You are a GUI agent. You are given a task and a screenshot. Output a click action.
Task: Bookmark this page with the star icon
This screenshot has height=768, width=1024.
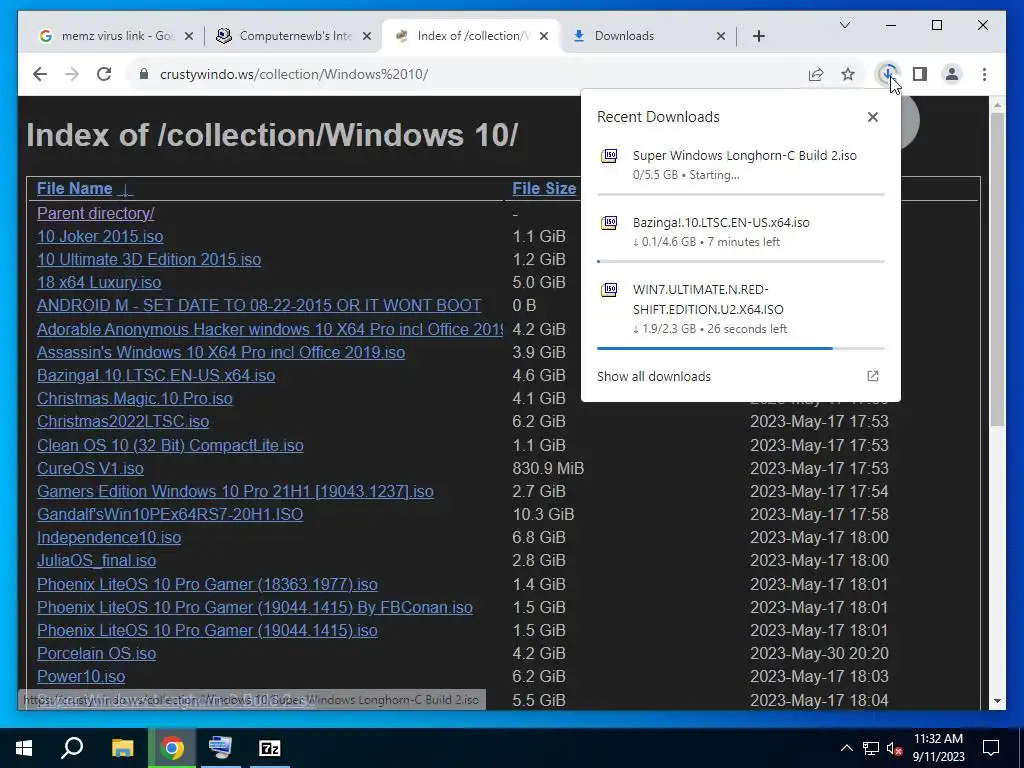pos(848,74)
